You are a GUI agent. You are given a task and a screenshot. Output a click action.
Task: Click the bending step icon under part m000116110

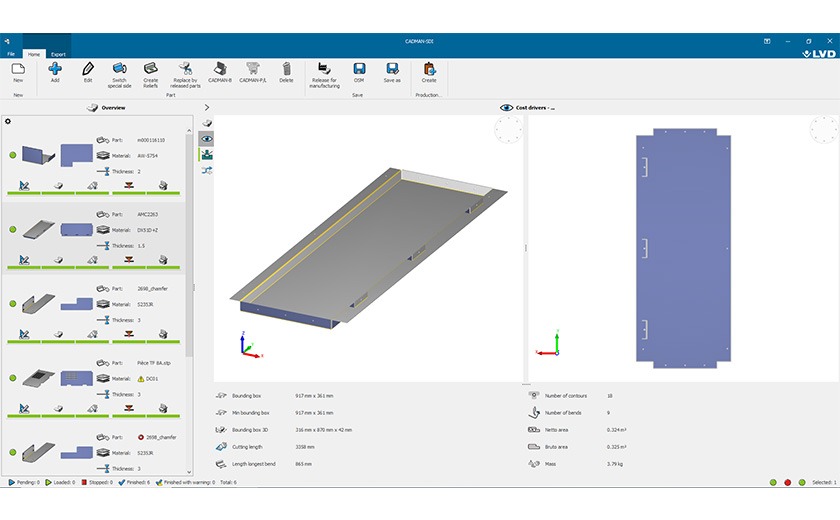tap(129, 185)
